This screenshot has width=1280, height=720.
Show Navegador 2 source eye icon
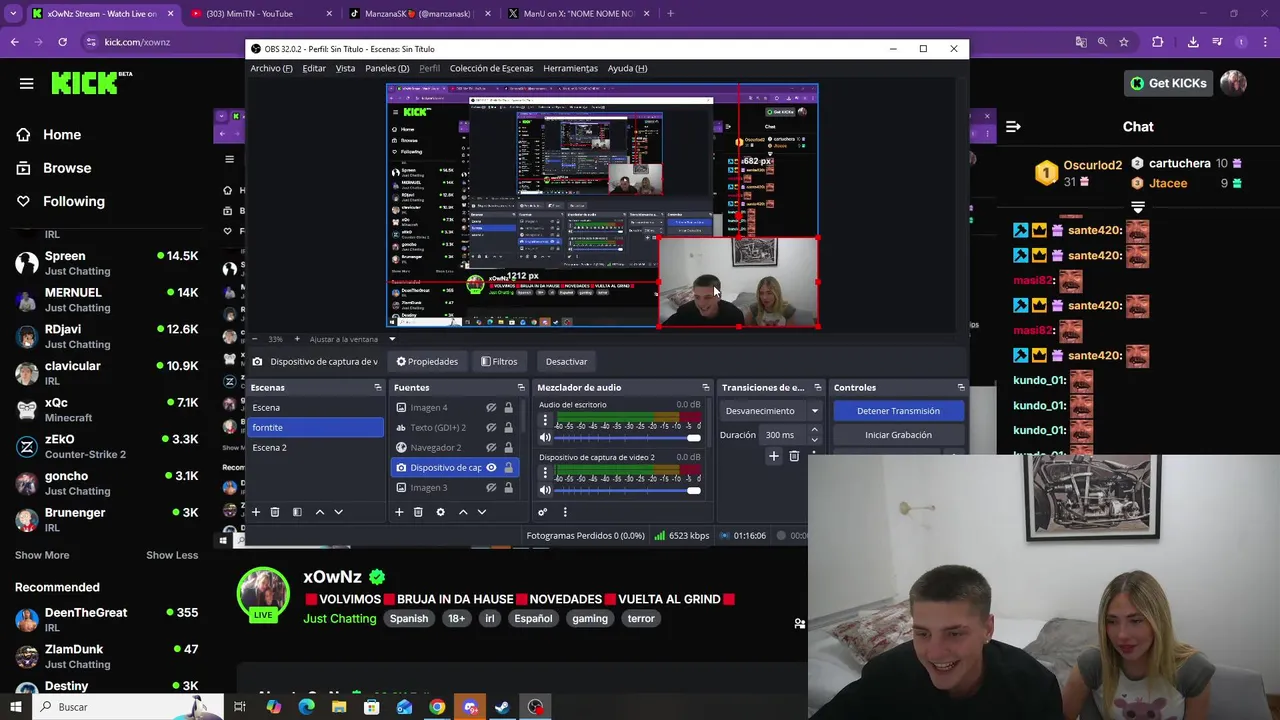491,448
